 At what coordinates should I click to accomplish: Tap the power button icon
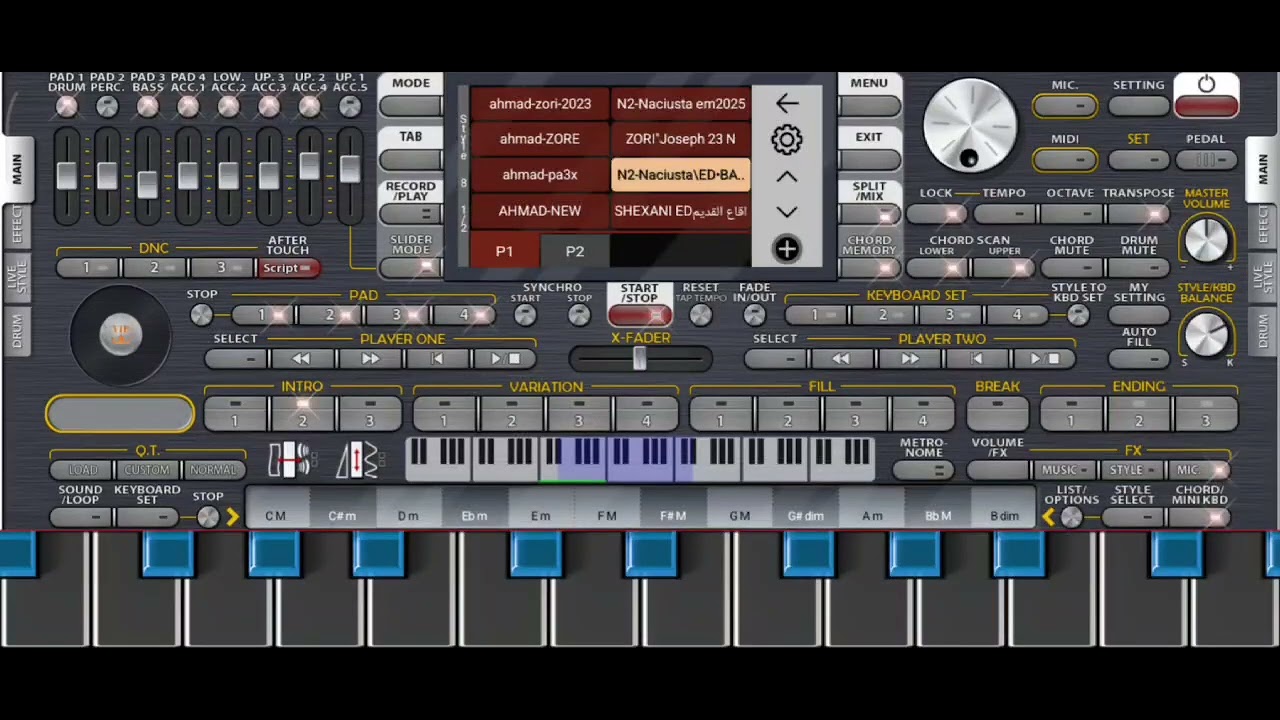pos(1206,85)
